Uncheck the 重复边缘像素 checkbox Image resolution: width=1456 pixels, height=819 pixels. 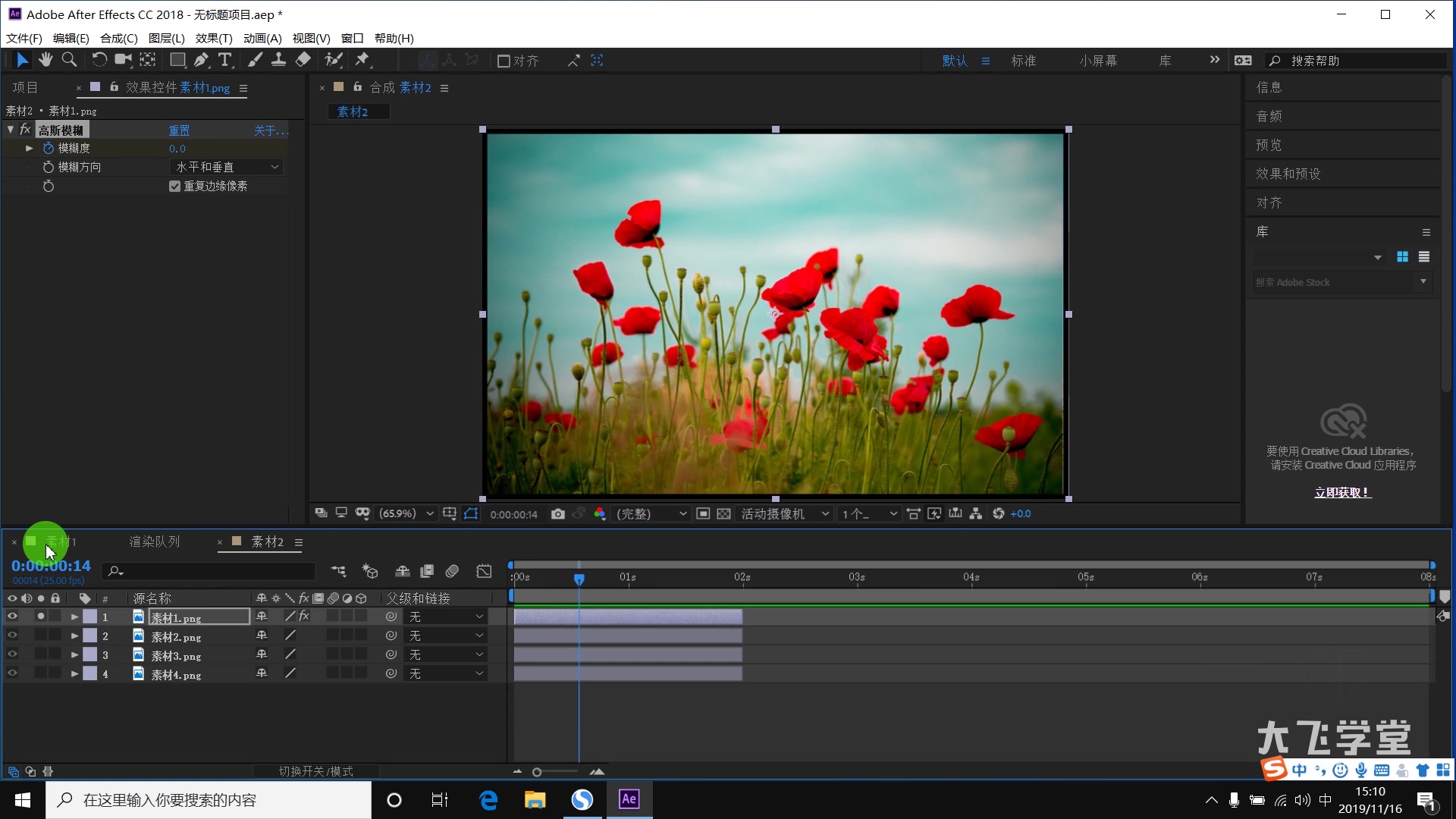(x=175, y=187)
